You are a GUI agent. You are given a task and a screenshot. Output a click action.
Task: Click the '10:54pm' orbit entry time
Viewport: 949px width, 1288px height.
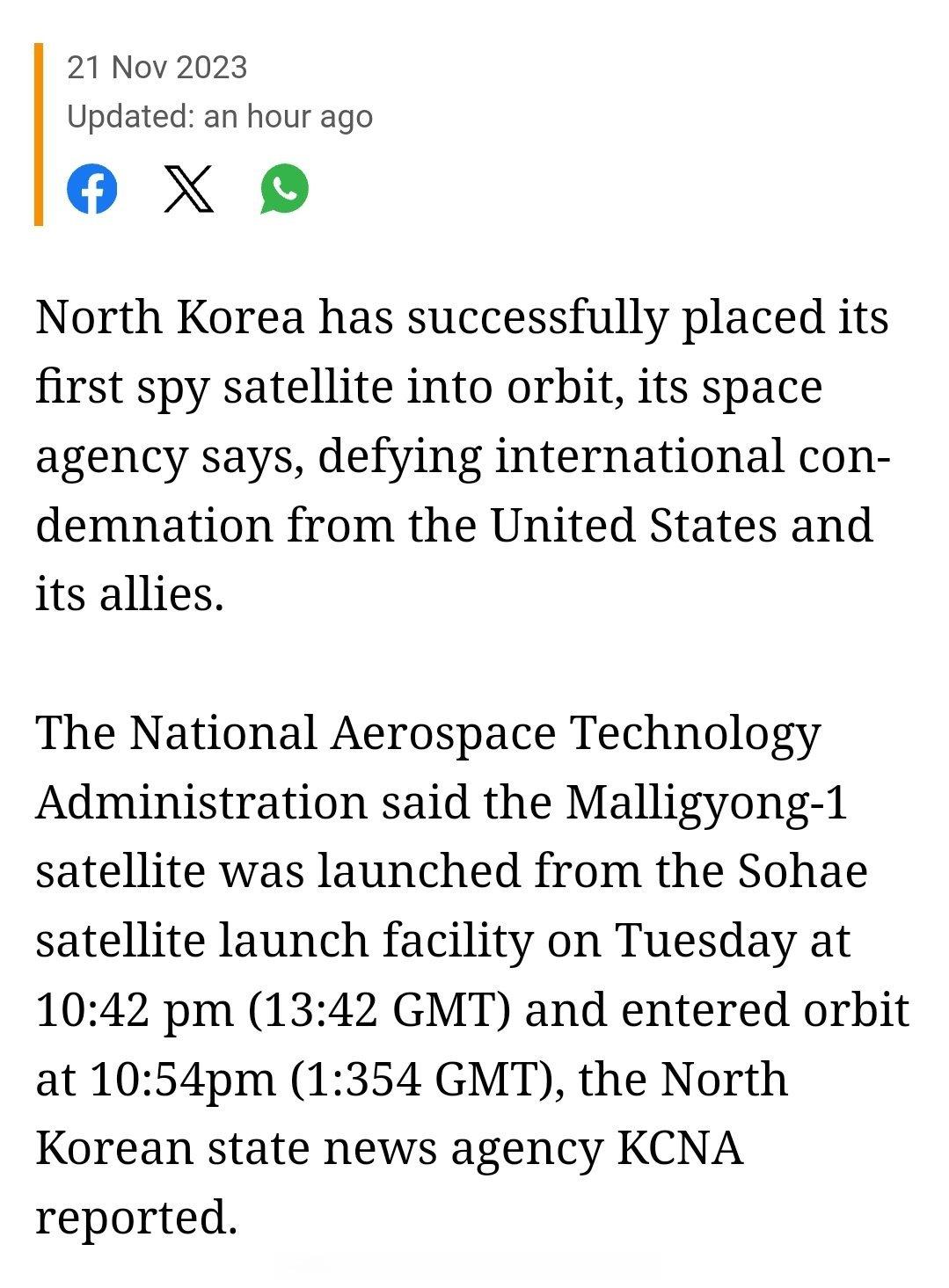tap(183, 1080)
